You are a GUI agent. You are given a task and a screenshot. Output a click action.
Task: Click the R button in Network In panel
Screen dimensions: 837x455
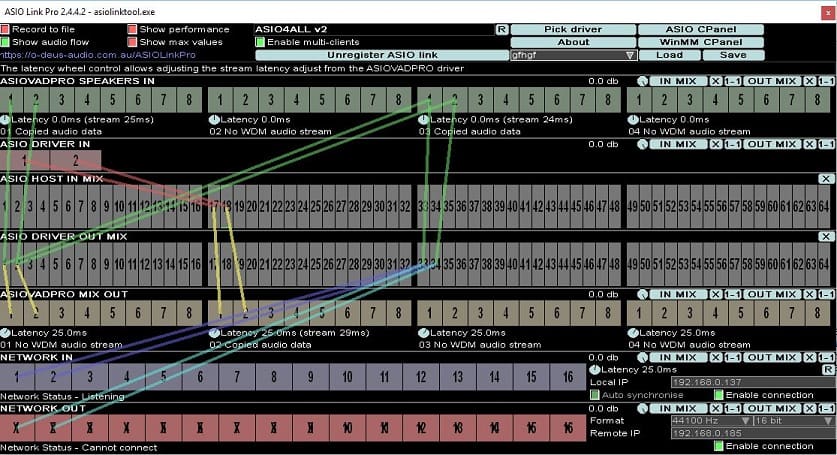(828, 370)
